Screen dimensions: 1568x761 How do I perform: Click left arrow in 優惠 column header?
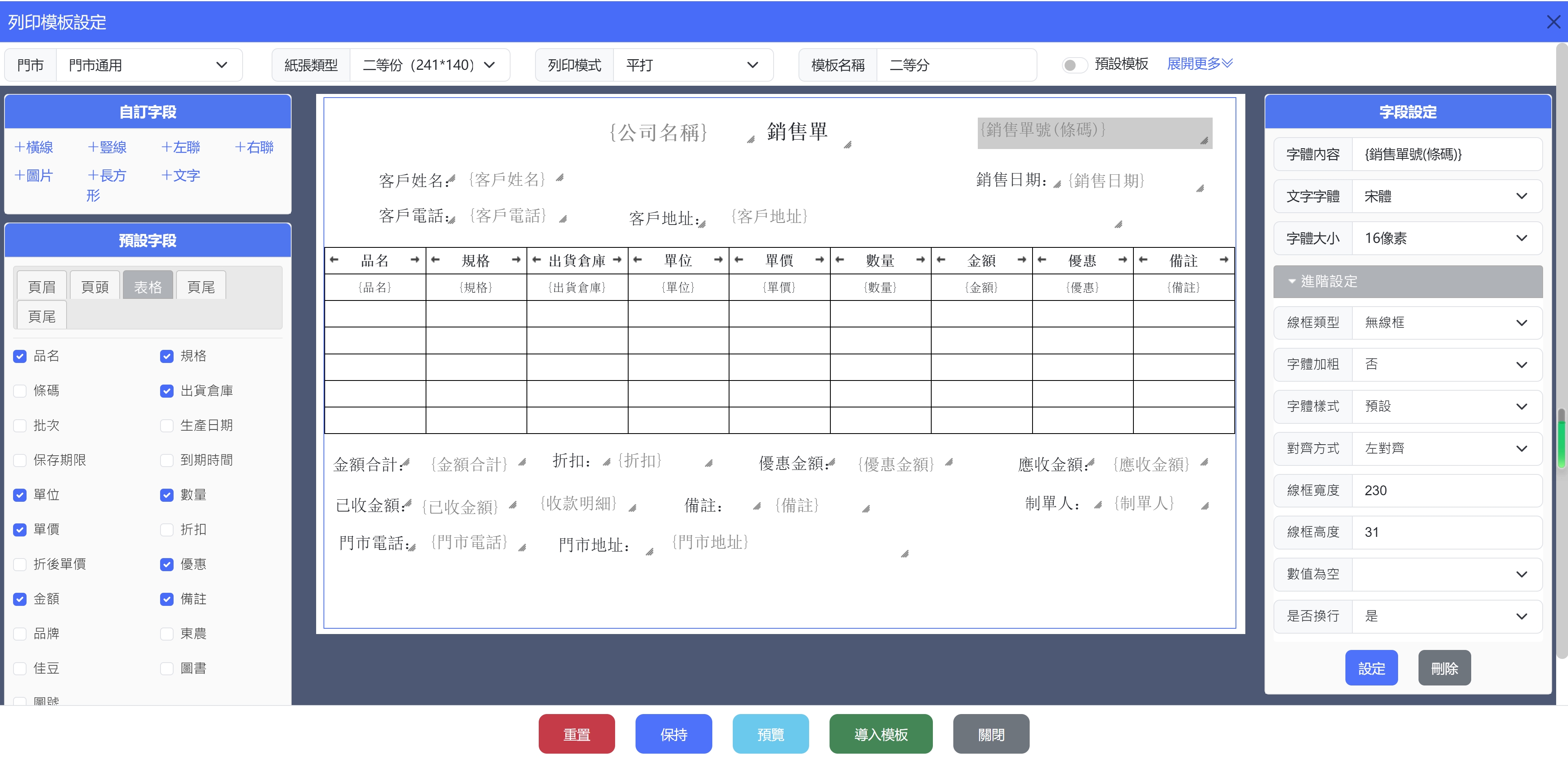point(1042,260)
